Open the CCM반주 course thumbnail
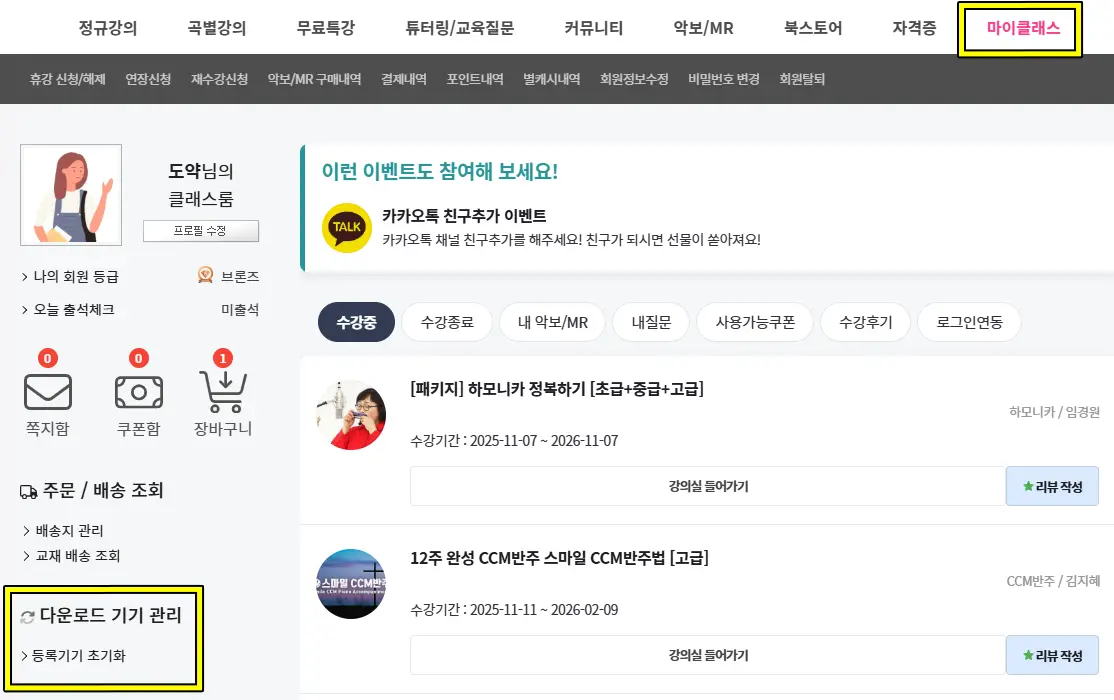The width and height of the screenshot is (1114, 700). 350,584
